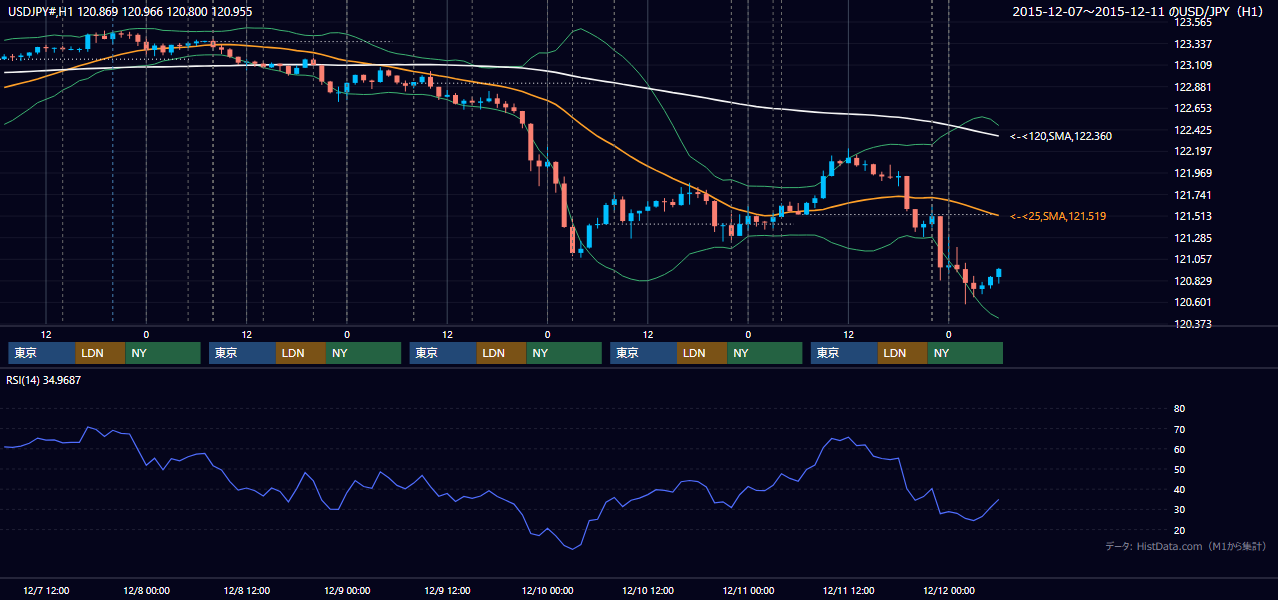Click the leftmost NY session block
The width and height of the screenshot is (1278, 600).
pos(163,353)
